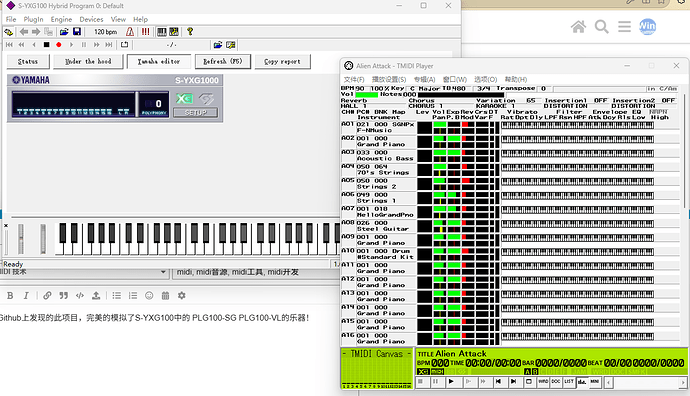Open the 窗口(W) menu in TMIDI Player
The image size is (690, 396).
(455, 79)
